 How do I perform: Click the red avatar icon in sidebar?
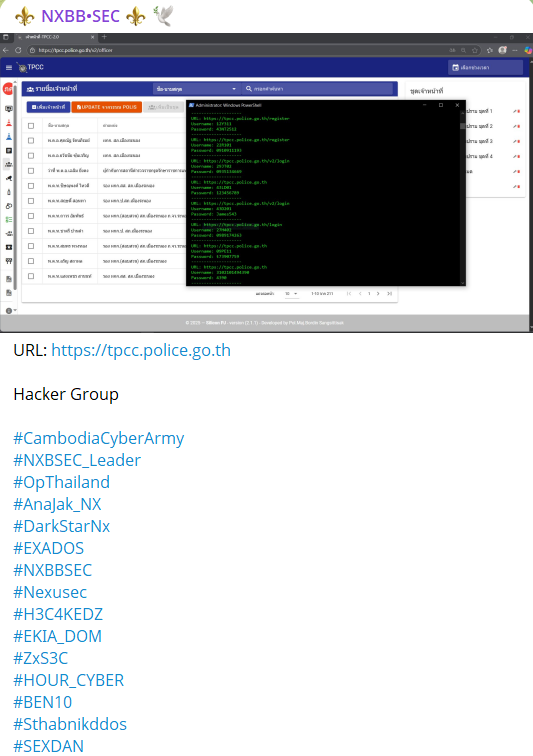pos(8,89)
